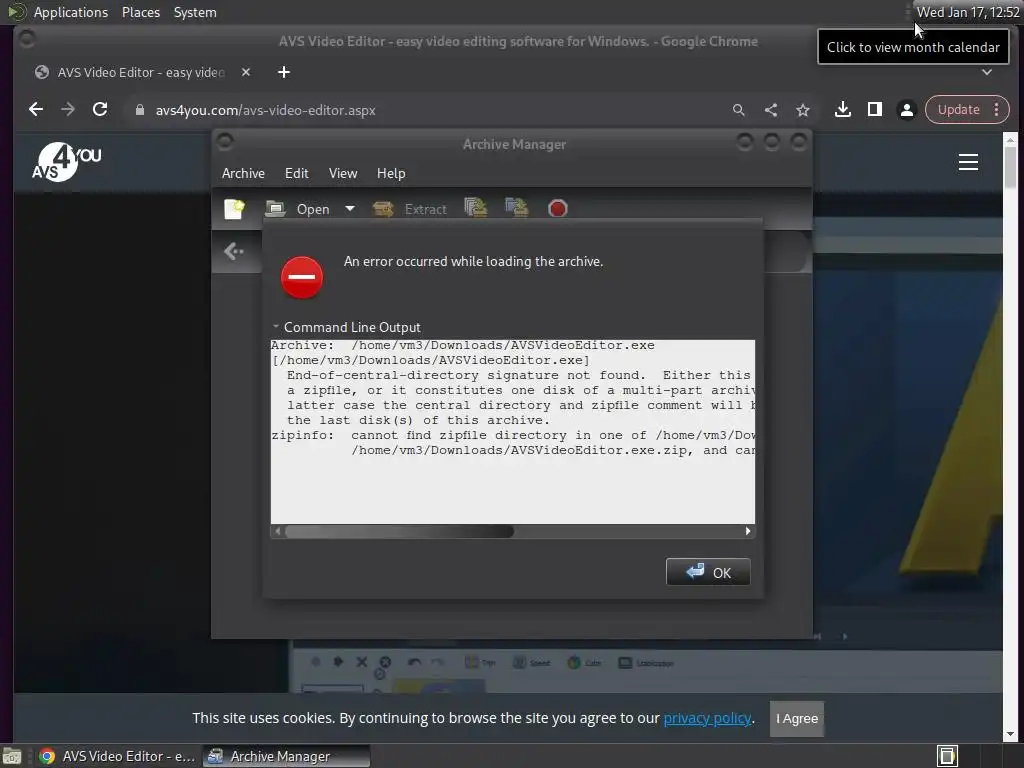Click the left scroll arrow of output
1024x768 pixels.
tap(278, 531)
